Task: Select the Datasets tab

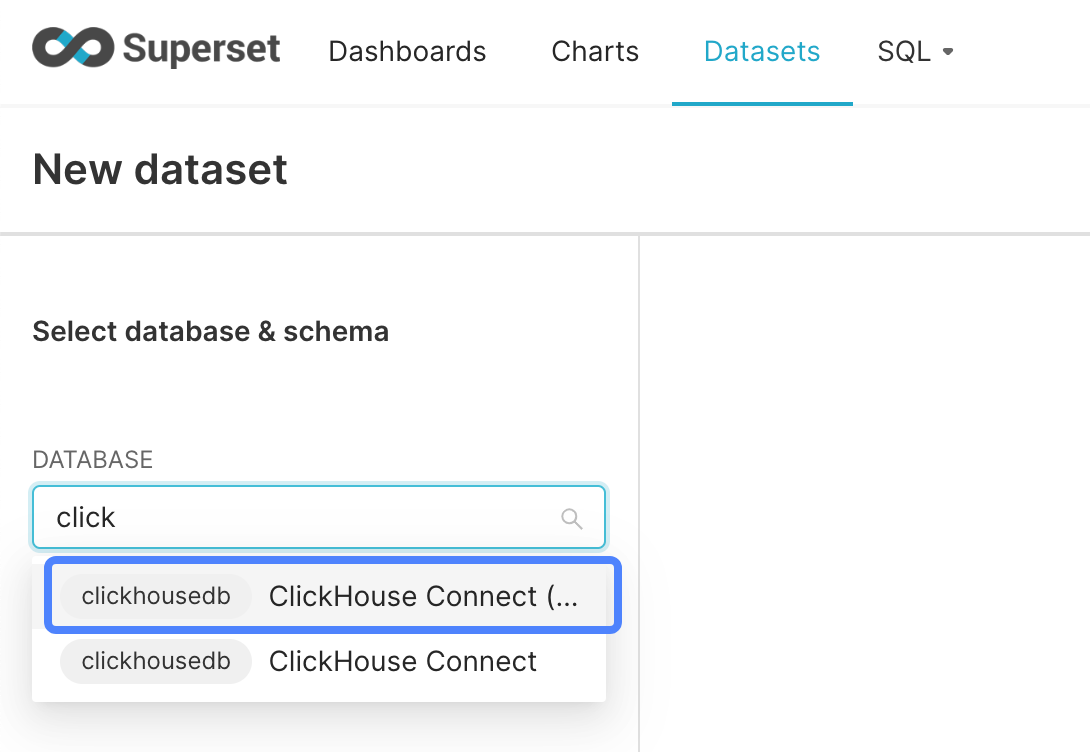Action: [762, 51]
